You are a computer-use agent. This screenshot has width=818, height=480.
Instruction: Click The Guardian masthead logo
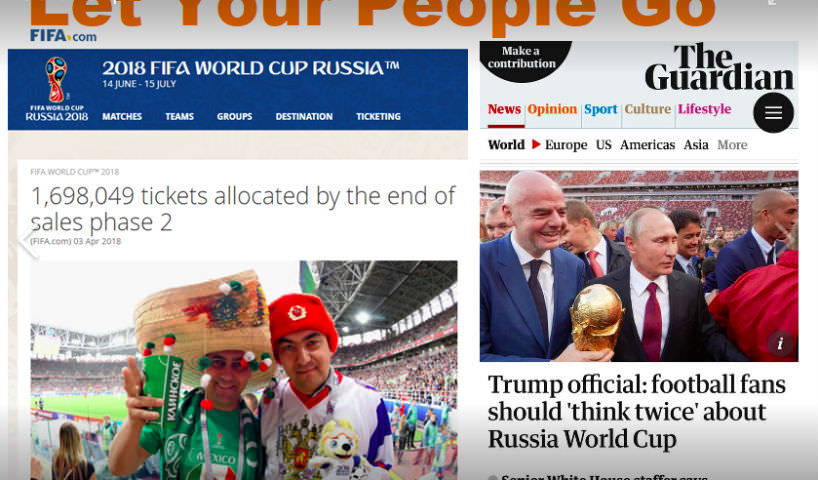719,67
